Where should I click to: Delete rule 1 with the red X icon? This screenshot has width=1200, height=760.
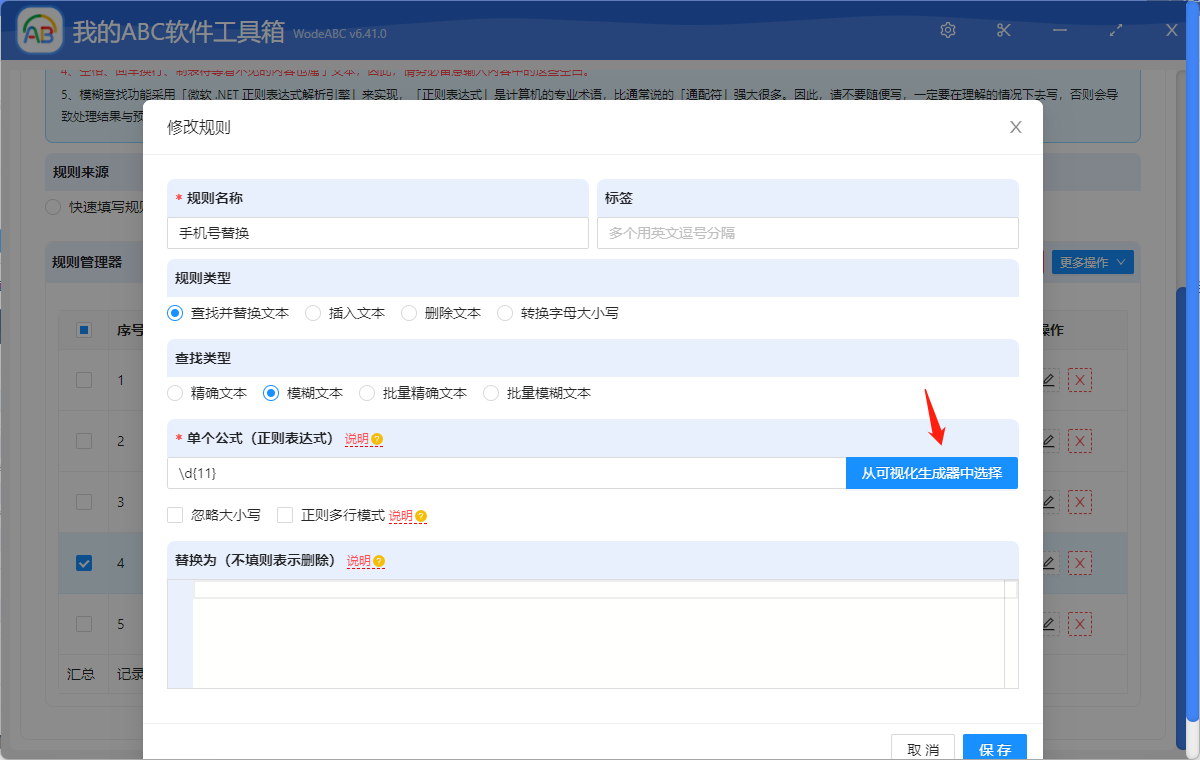click(1079, 380)
